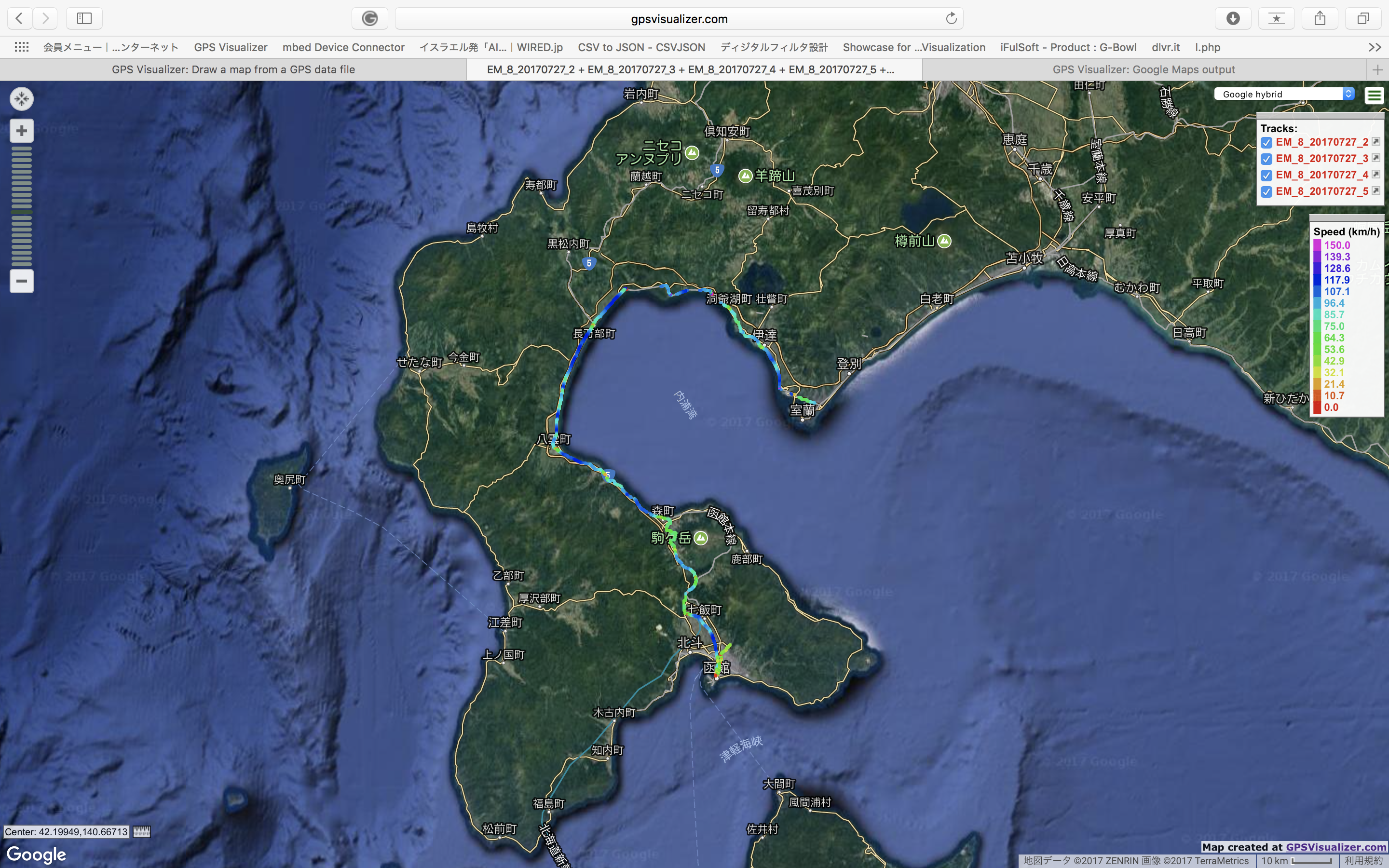Image resolution: width=1389 pixels, height=868 pixels.
Task: Open デジタルフィルタ設計 bookmark
Action: (x=774, y=47)
